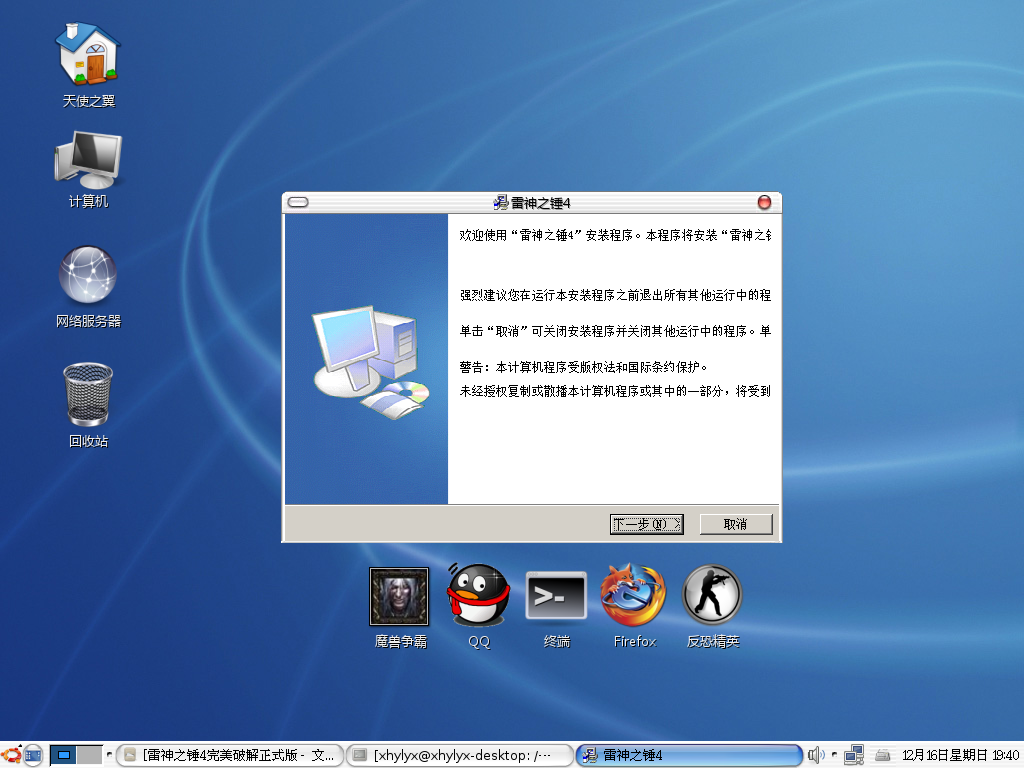The image size is (1024, 768).
Task: Click the 雷神之锤4 title bar text
Action: pos(540,203)
